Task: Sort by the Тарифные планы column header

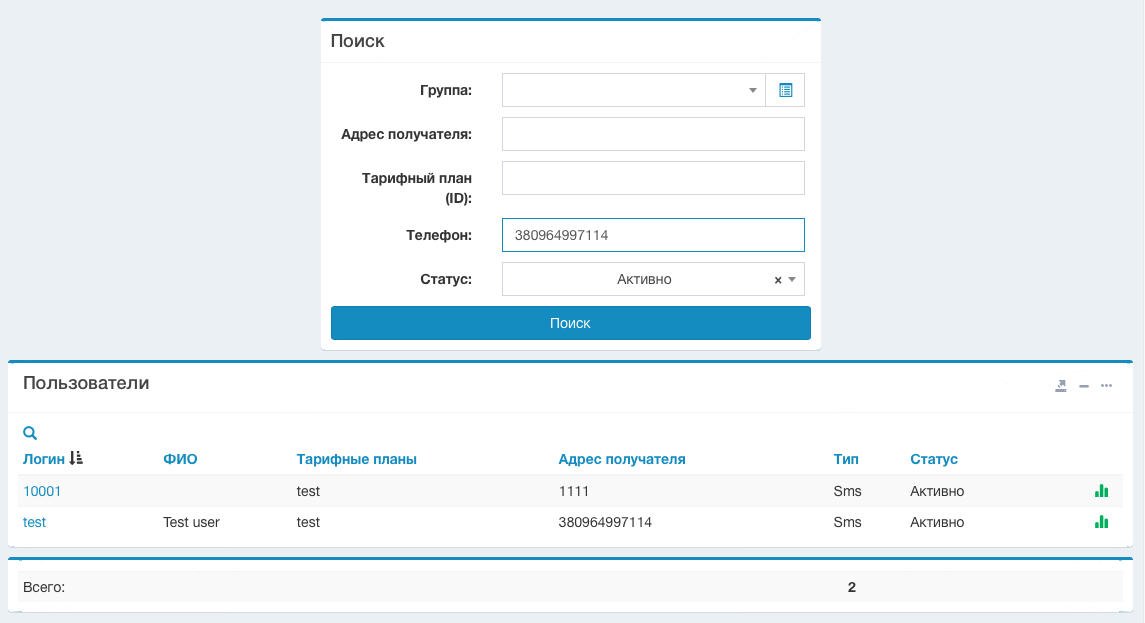Action: click(x=356, y=459)
